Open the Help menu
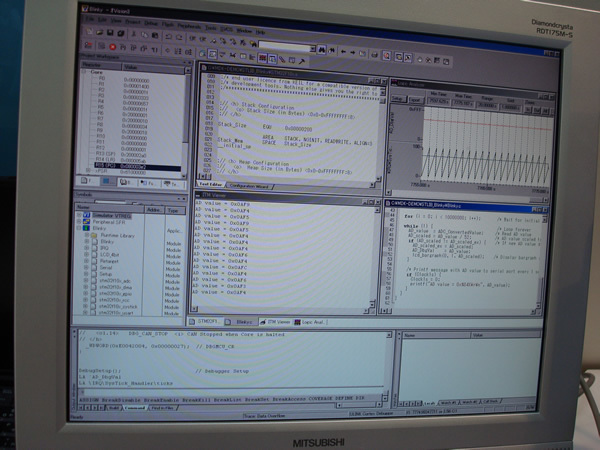This screenshot has height=450, width=600. (260, 32)
